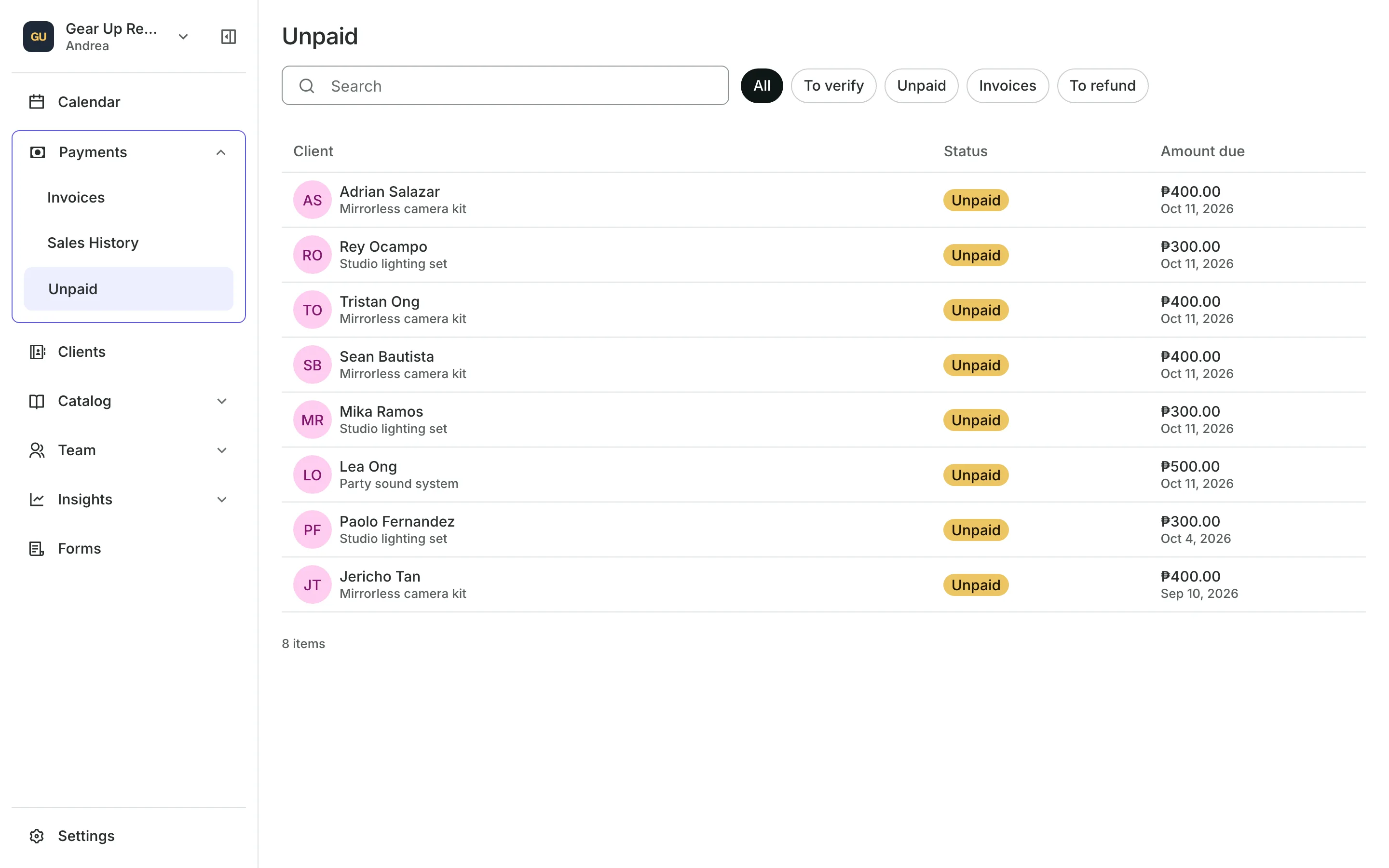This screenshot has height=868, width=1389.
Task: Click Unpaid badge for Lea Ong
Action: coord(976,475)
